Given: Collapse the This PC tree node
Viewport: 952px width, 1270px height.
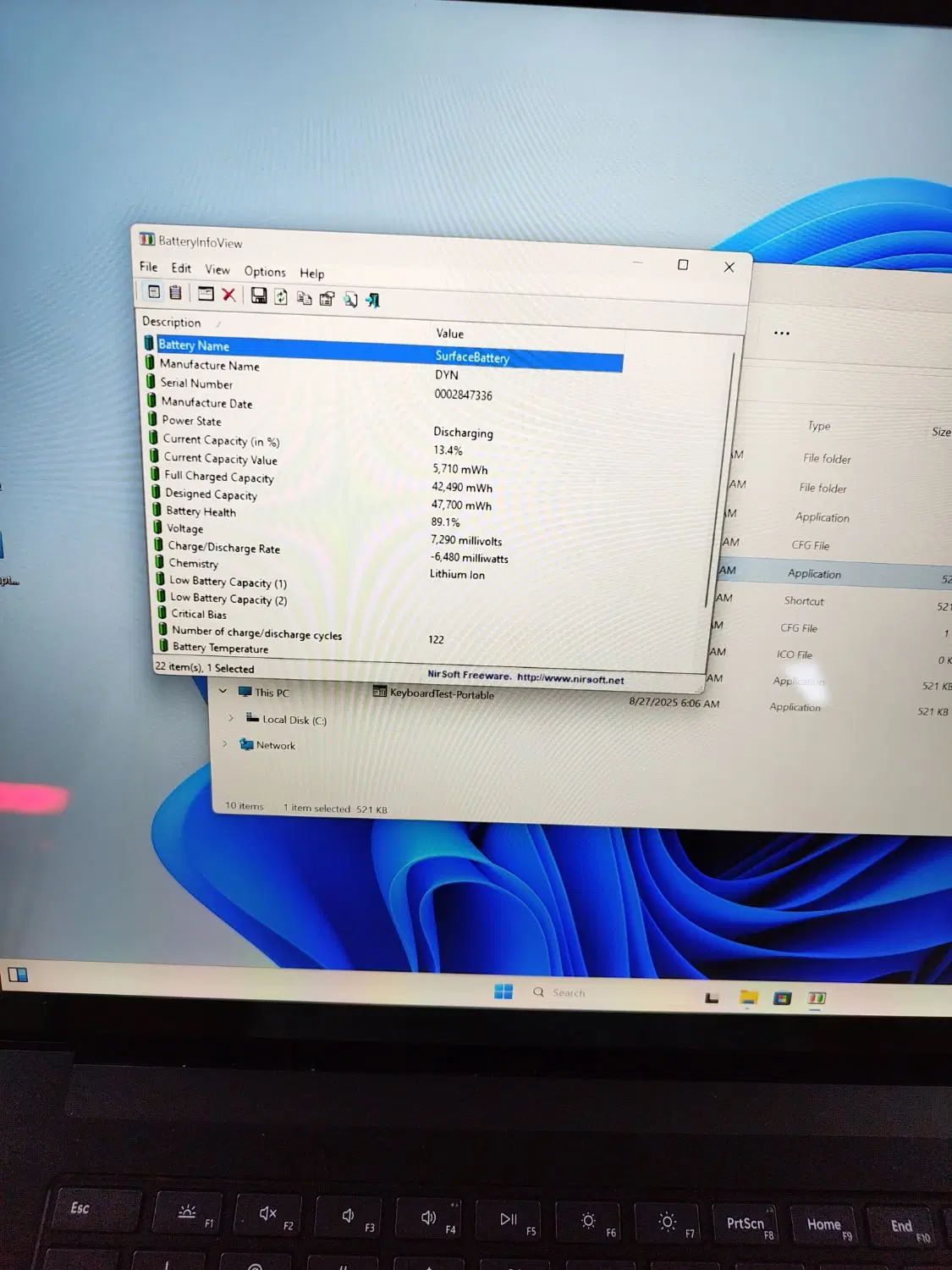Looking at the screenshot, I should (223, 691).
